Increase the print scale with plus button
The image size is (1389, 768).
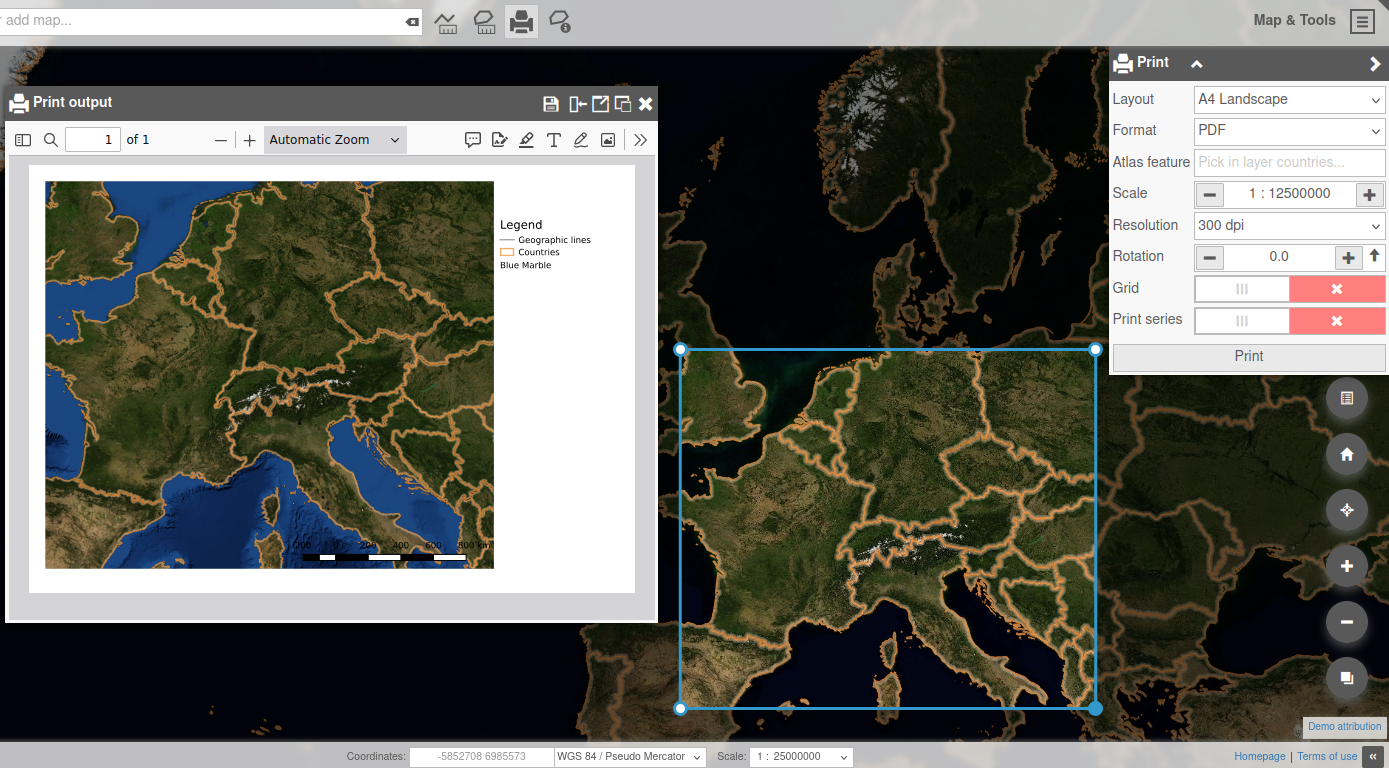pos(1369,195)
